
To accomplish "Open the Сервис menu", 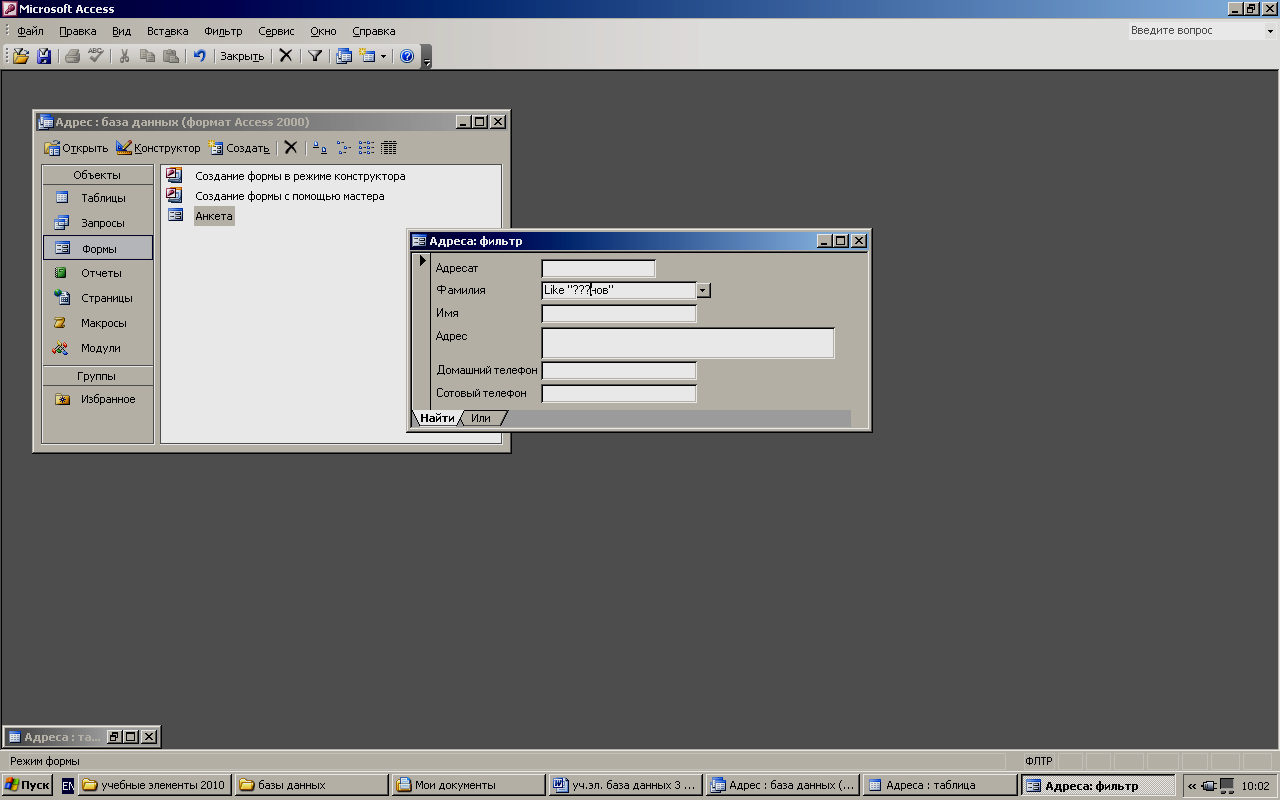I will coord(276,31).
